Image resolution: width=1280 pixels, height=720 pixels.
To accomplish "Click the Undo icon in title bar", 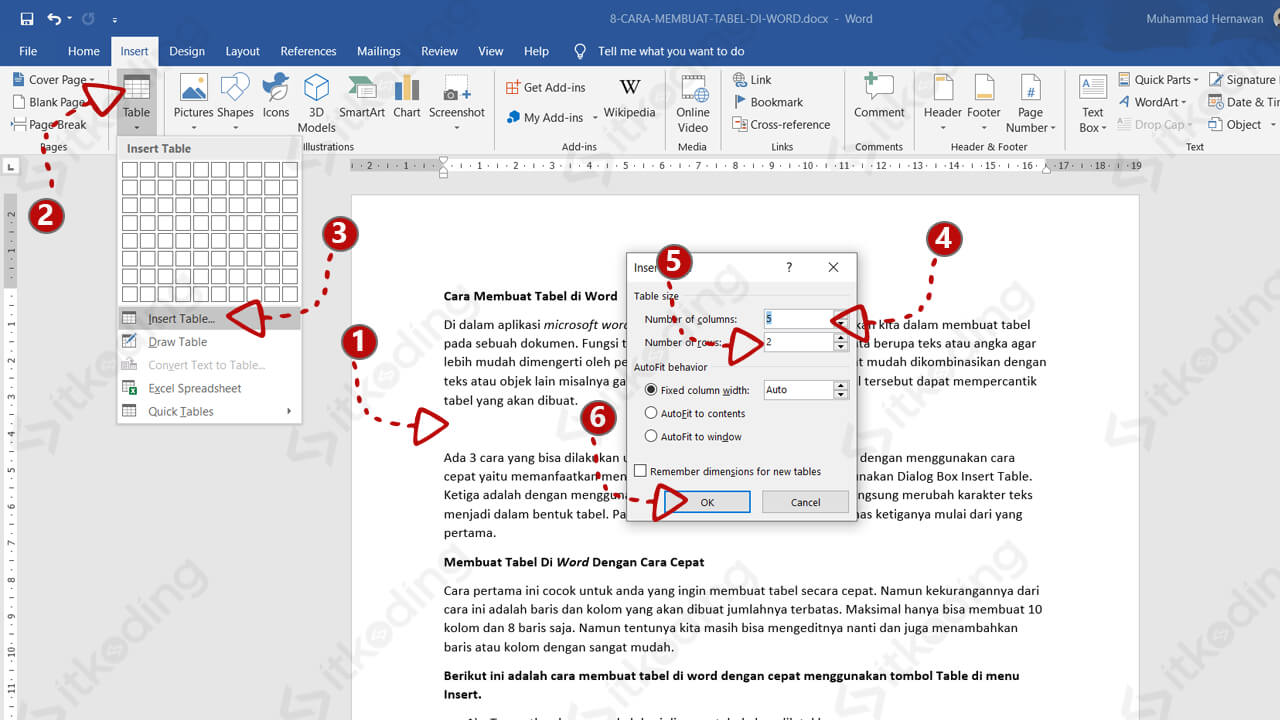I will [x=54, y=19].
